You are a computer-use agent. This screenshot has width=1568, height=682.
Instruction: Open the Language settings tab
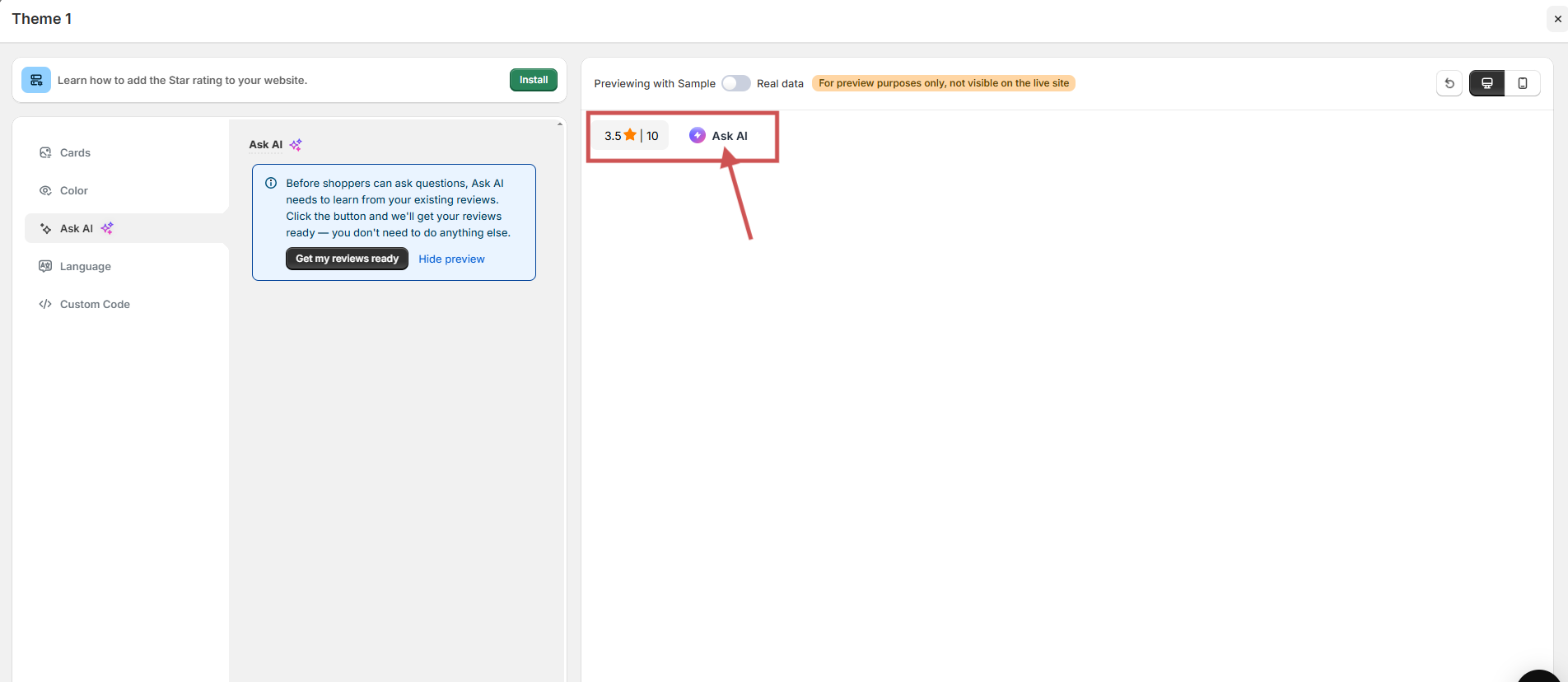127,266
